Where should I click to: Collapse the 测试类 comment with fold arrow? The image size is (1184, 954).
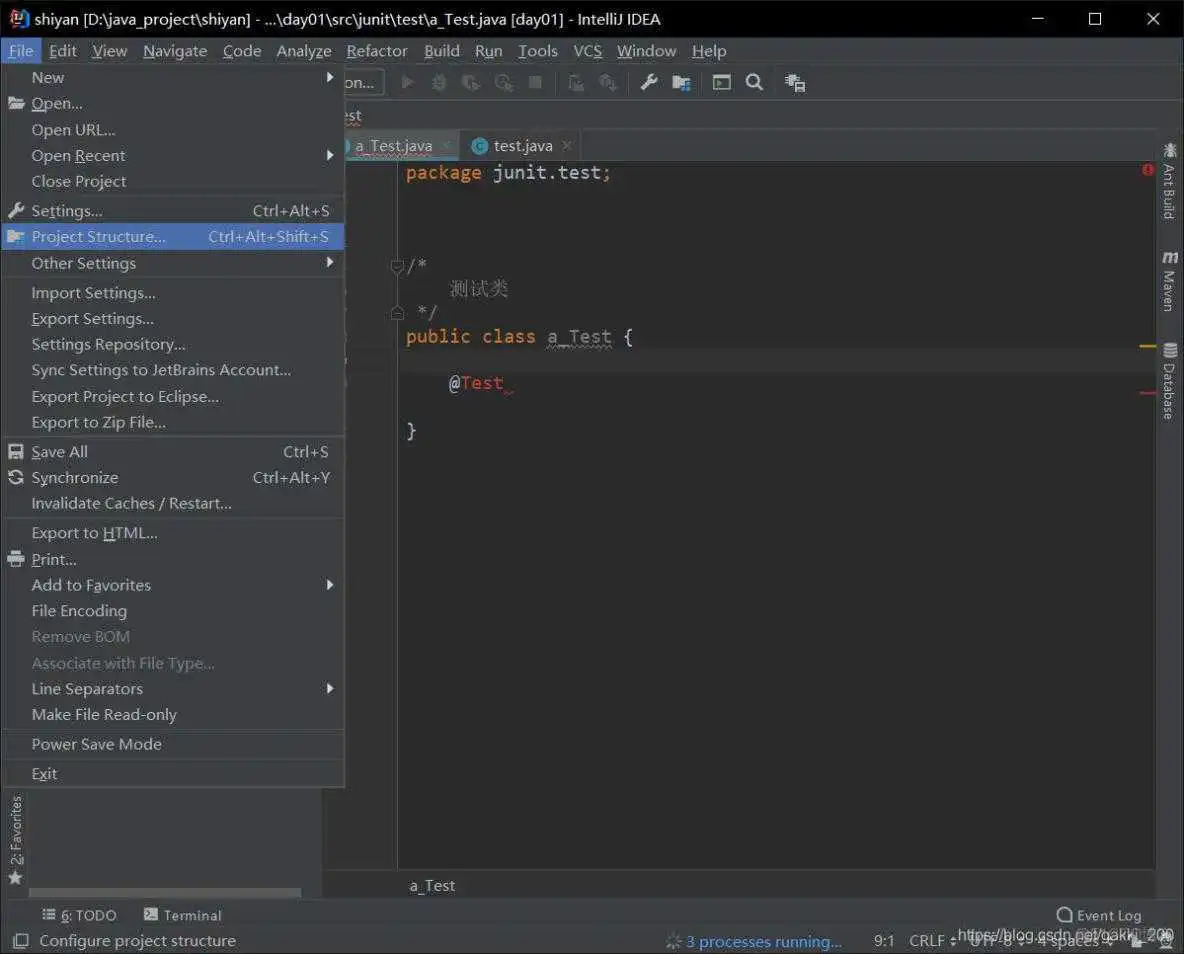pyautogui.click(x=397, y=267)
